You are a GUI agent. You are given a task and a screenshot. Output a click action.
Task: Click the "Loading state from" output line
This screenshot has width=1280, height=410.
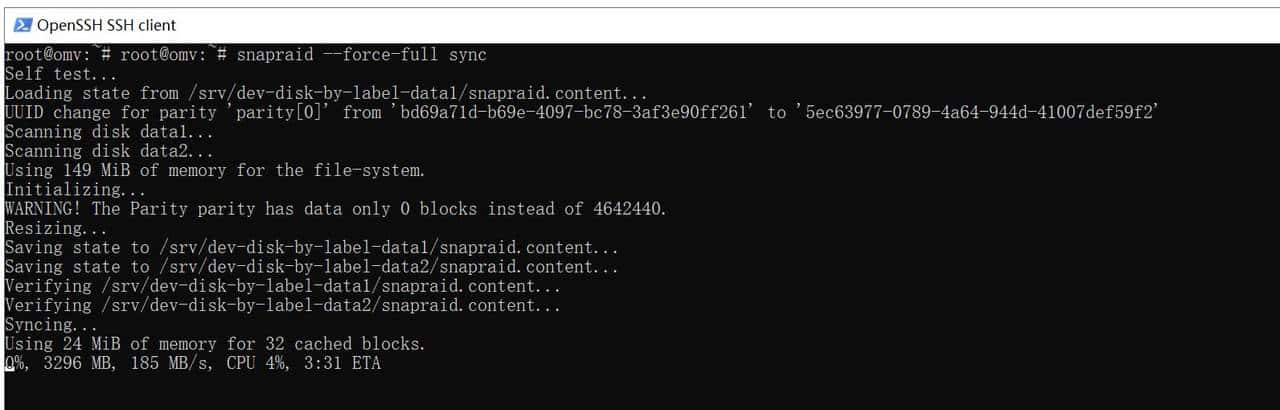tap(326, 93)
